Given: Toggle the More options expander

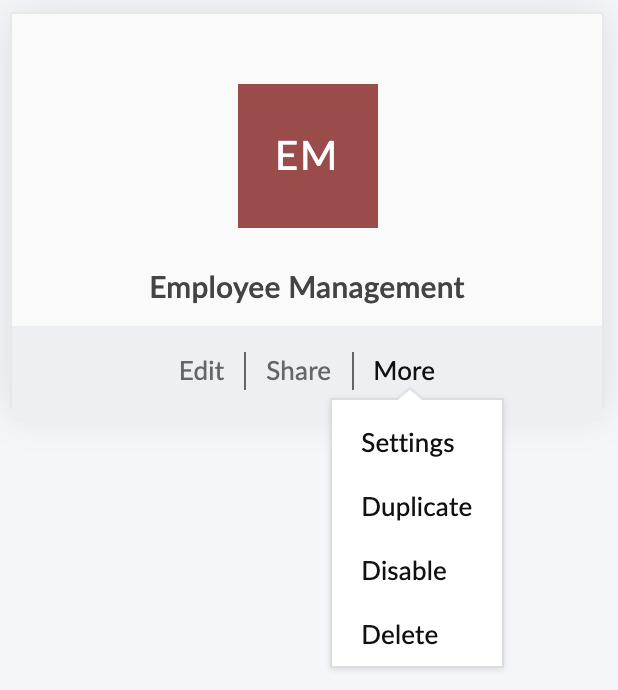Looking at the screenshot, I should pos(404,371).
